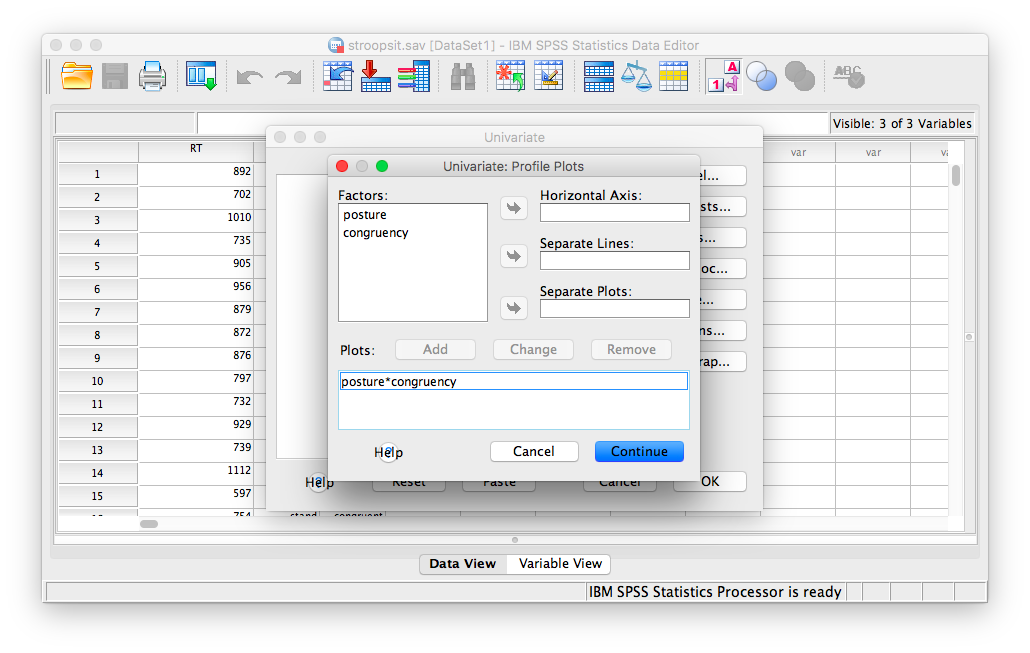This screenshot has height=653, width=1030.
Task: Run Spell Check ABC icon
Action: pyautogui.click(x=849, y=76)
